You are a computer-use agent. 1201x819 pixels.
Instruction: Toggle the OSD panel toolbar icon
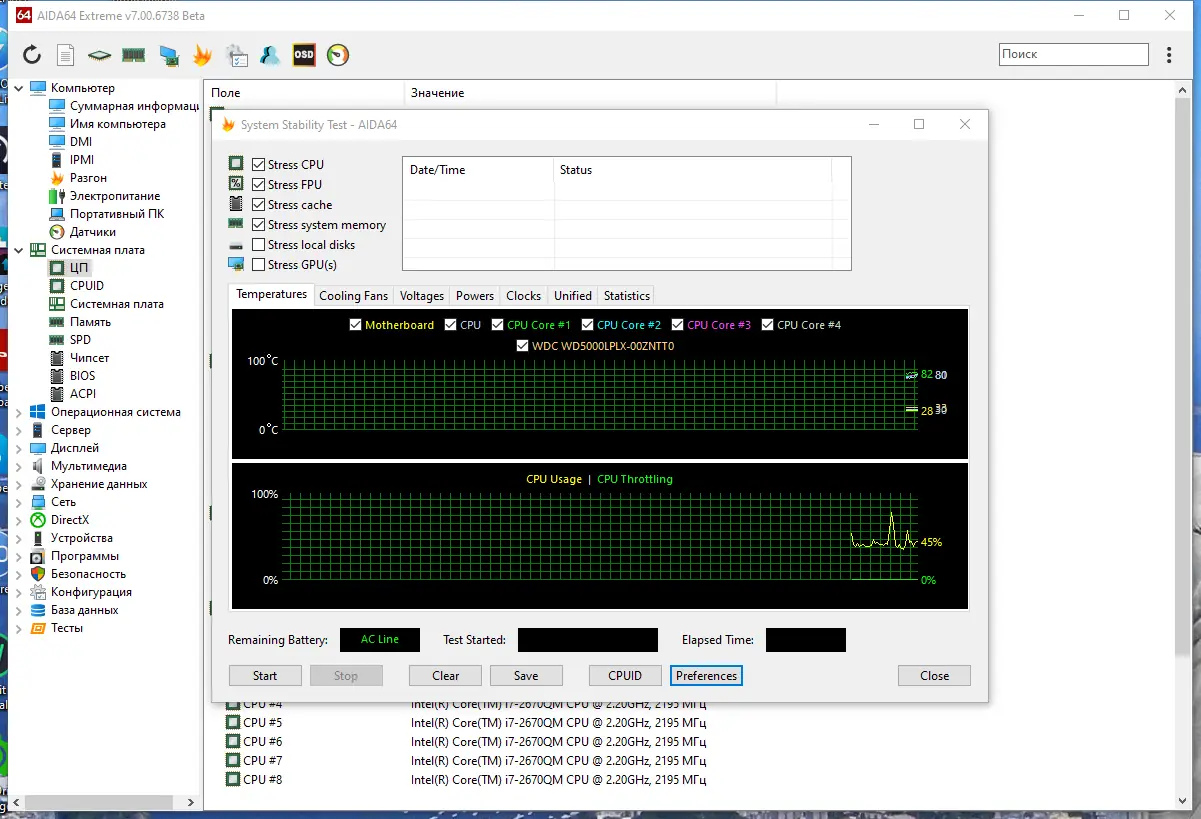point(304,55)
